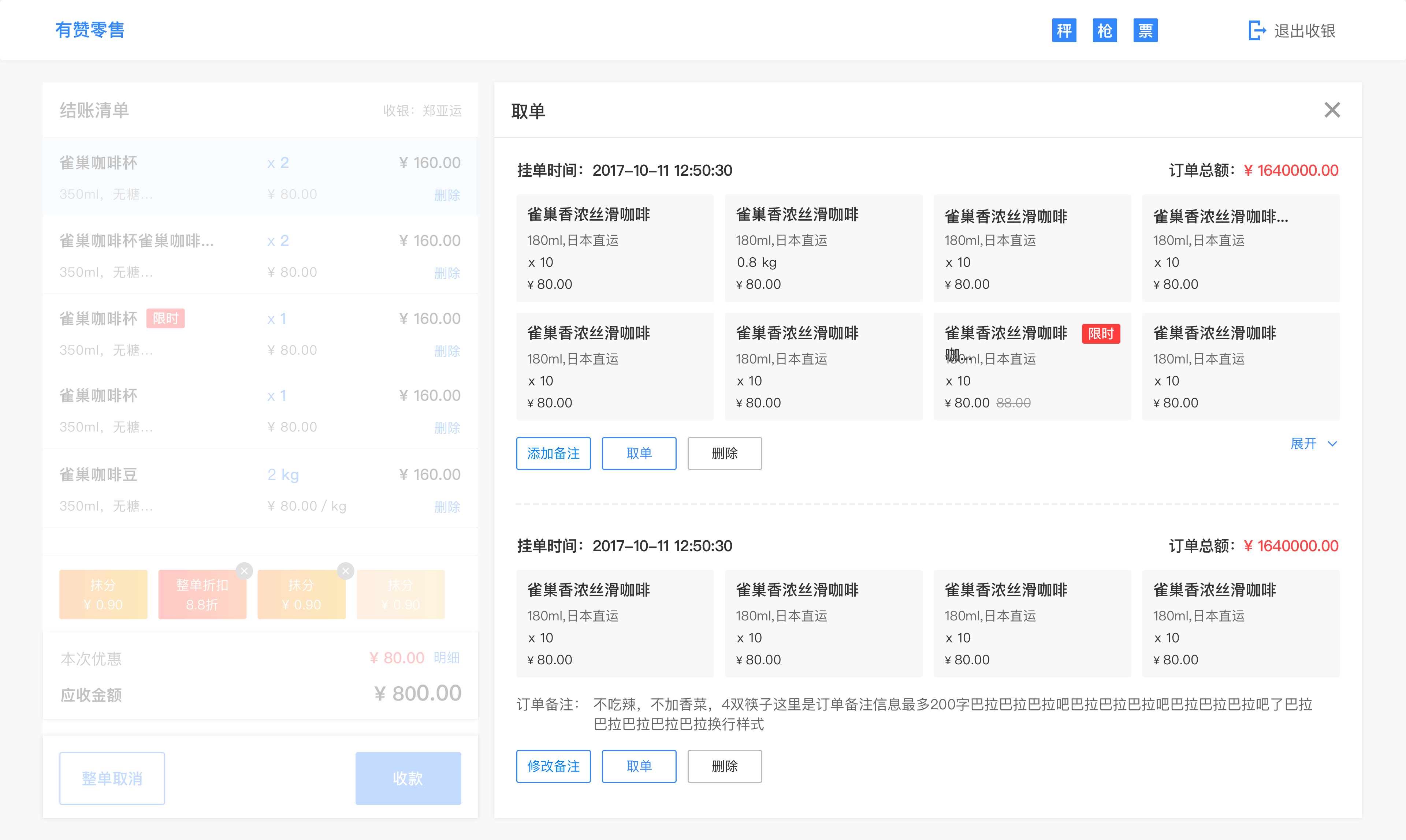The image size is (1406, 840).
Task: Delete the first pending order
Action: tap(724, 453)
